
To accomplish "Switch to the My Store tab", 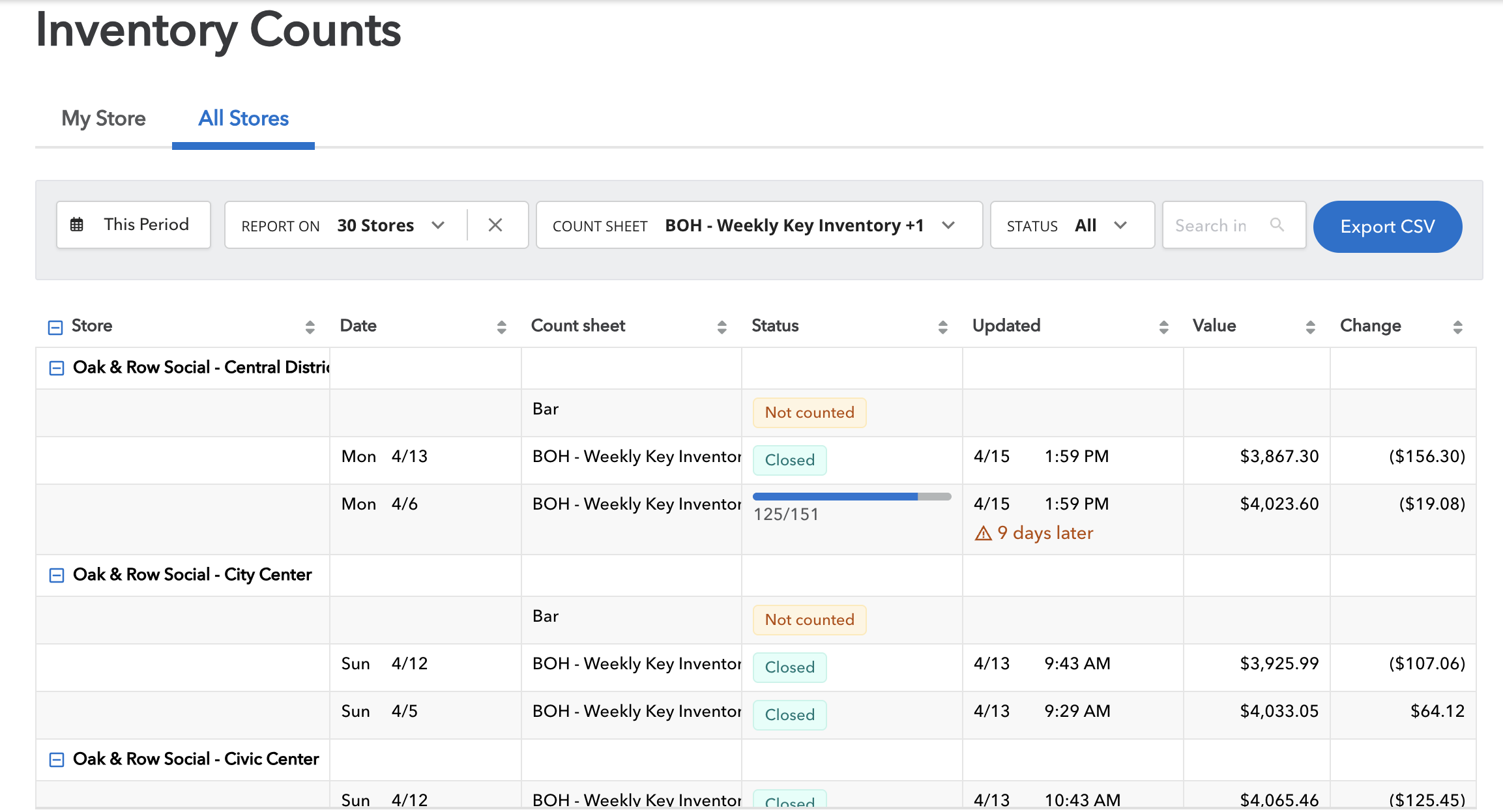I will pos(104,119).
